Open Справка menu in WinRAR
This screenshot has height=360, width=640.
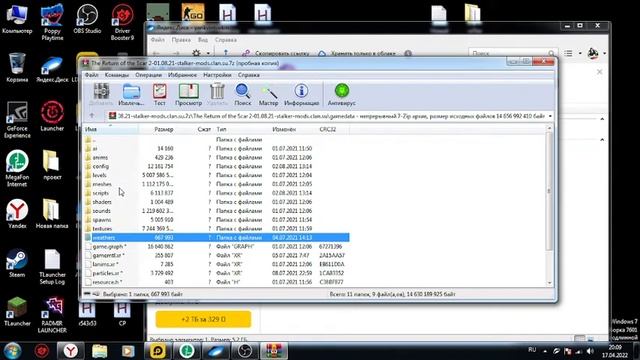pyautogui.click(x=249, y=75)
